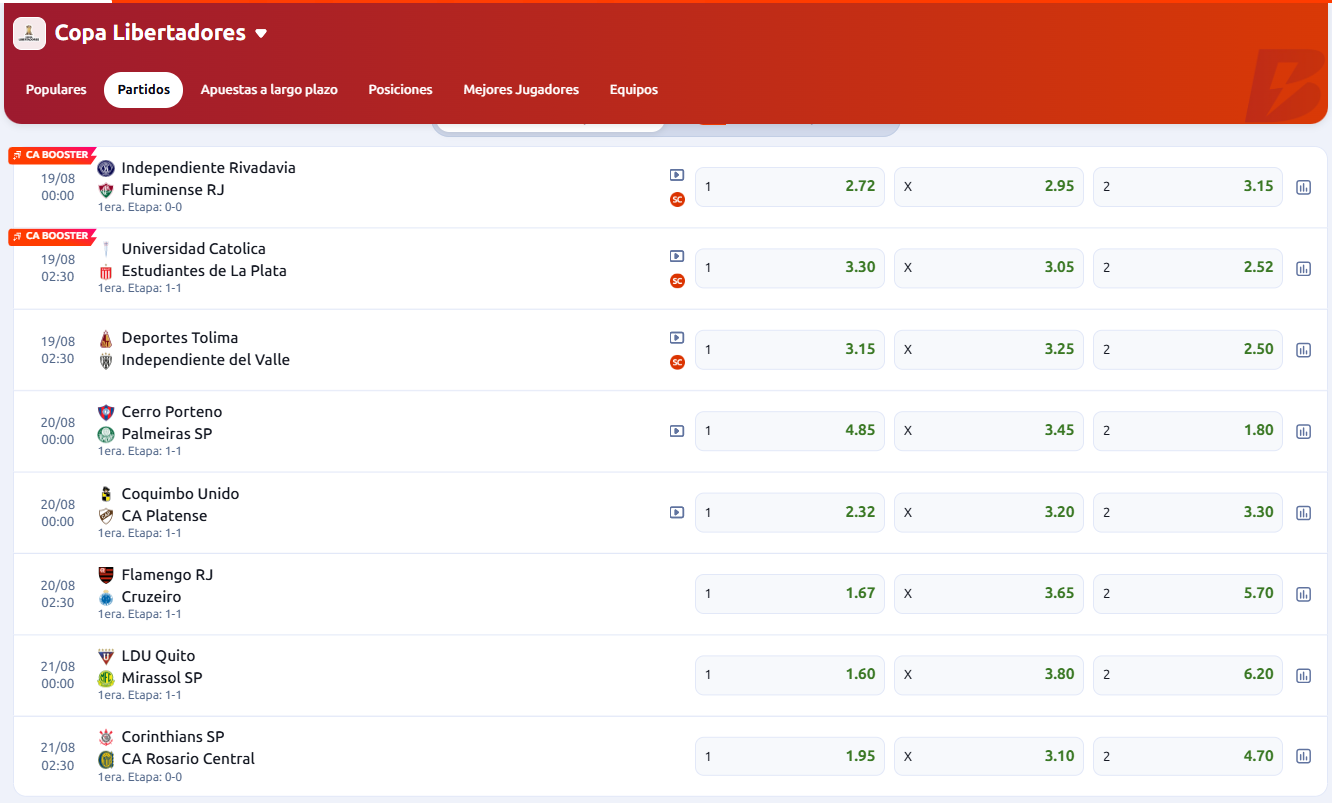Click the Copa Libertadores heading title
The height and width of the screenshot is (803, 1332).
pos(150,33)
